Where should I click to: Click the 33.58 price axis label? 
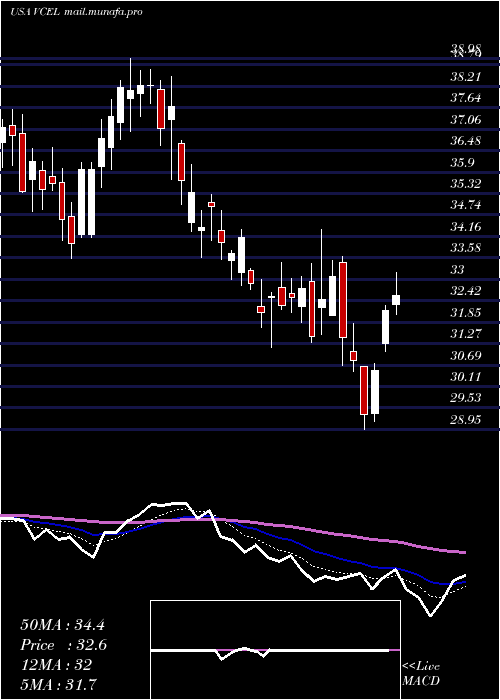coord(466,248)
